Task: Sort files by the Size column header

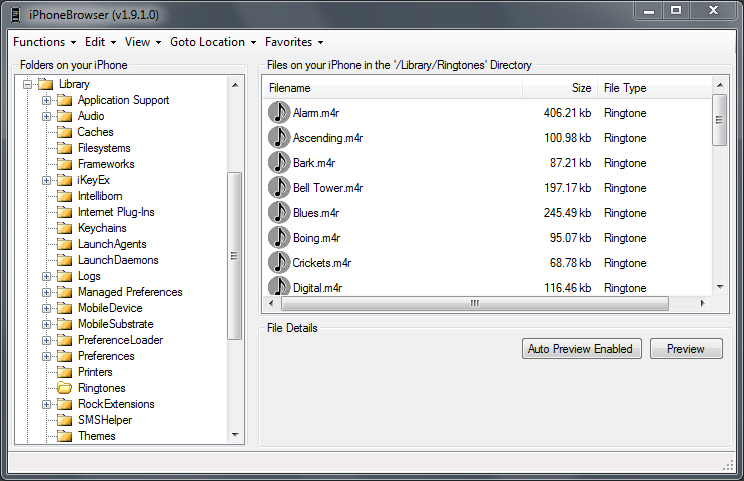Action: coord(560,88)
